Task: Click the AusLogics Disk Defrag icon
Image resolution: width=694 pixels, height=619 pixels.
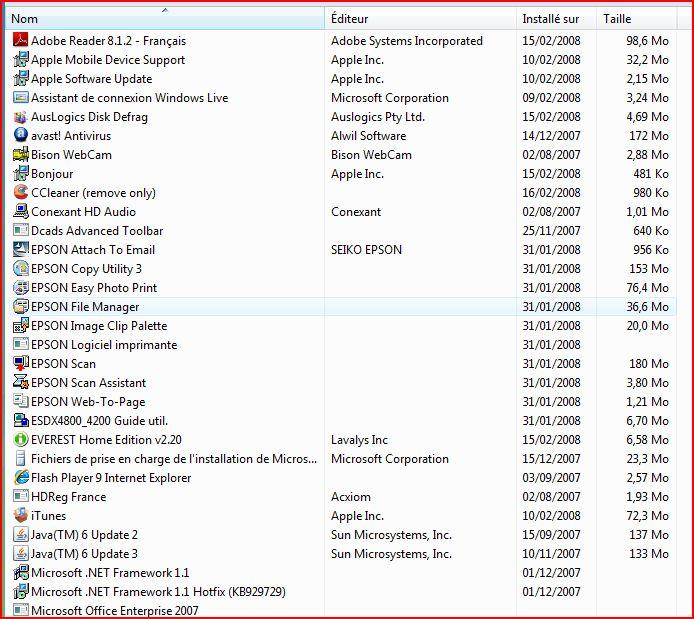Action: tap(20, 116)
